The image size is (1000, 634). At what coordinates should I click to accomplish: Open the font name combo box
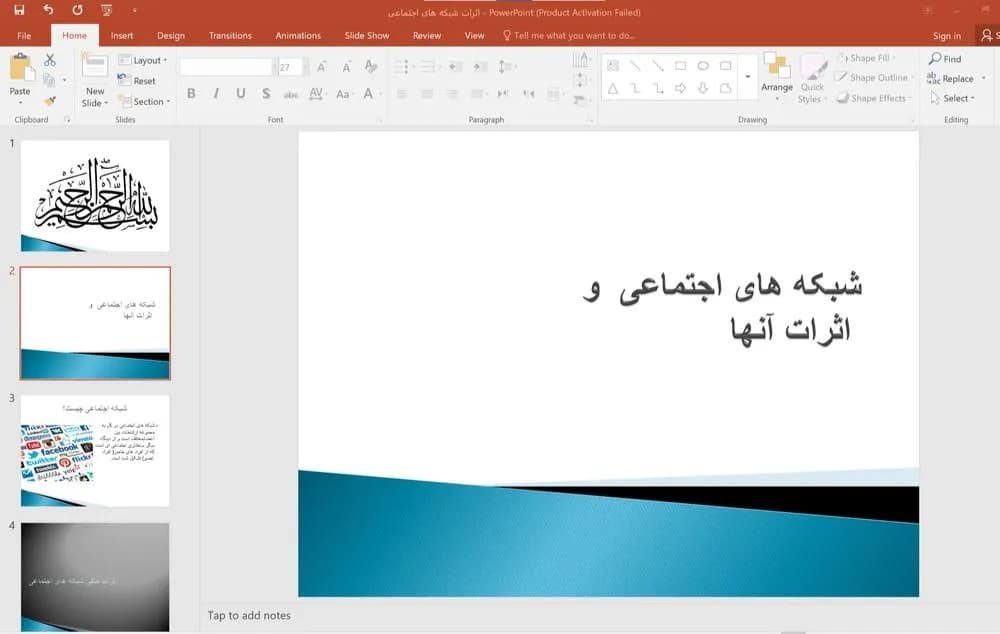coord(228,67)
